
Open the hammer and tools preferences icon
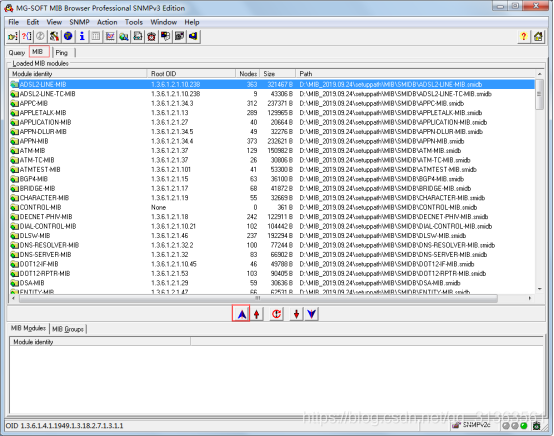pyautogui.click(x=54, y=36)
